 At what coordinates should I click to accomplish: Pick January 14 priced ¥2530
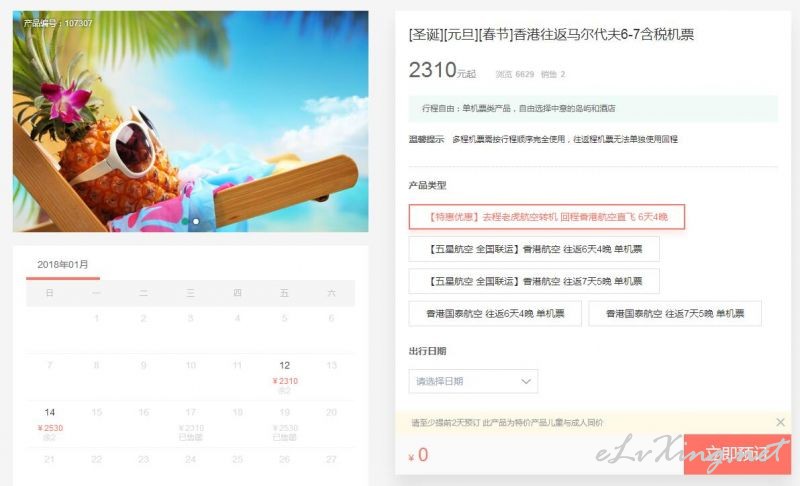[49, 424]
